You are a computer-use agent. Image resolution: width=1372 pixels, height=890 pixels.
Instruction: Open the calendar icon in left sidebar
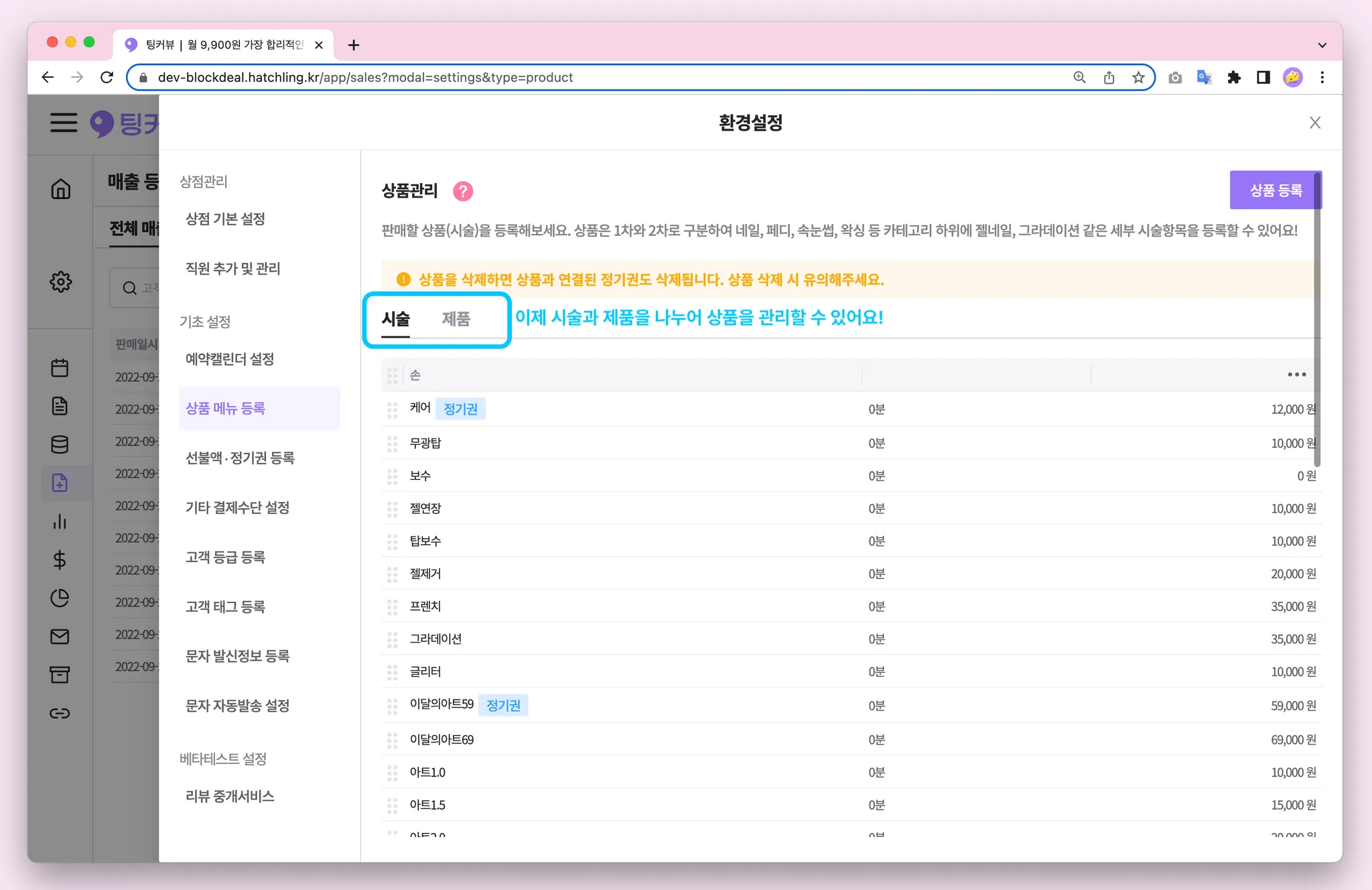click(x=60, y=368)
